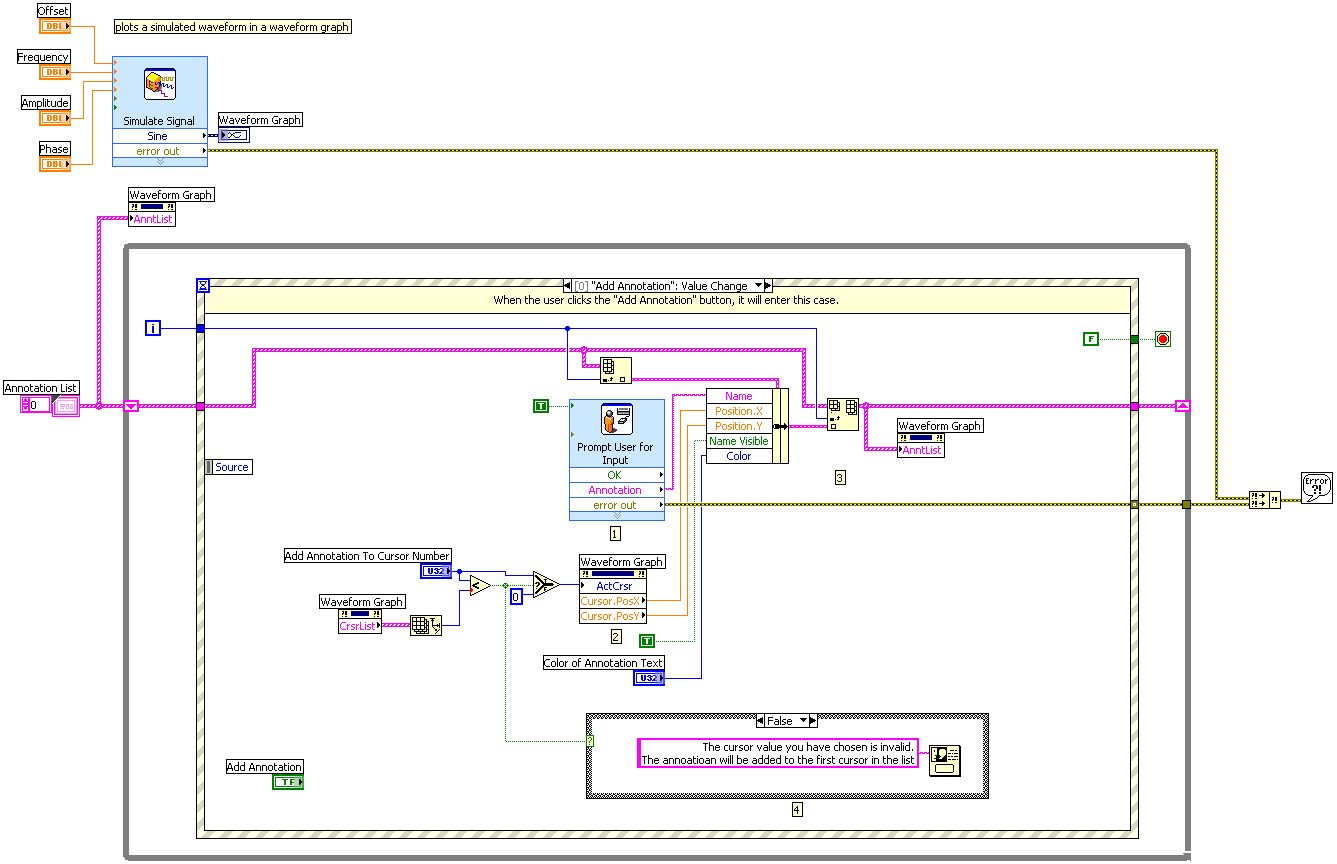Click the One Button Dialog icon
This screenshot has width=1337, height=864.
coord(944,761)
